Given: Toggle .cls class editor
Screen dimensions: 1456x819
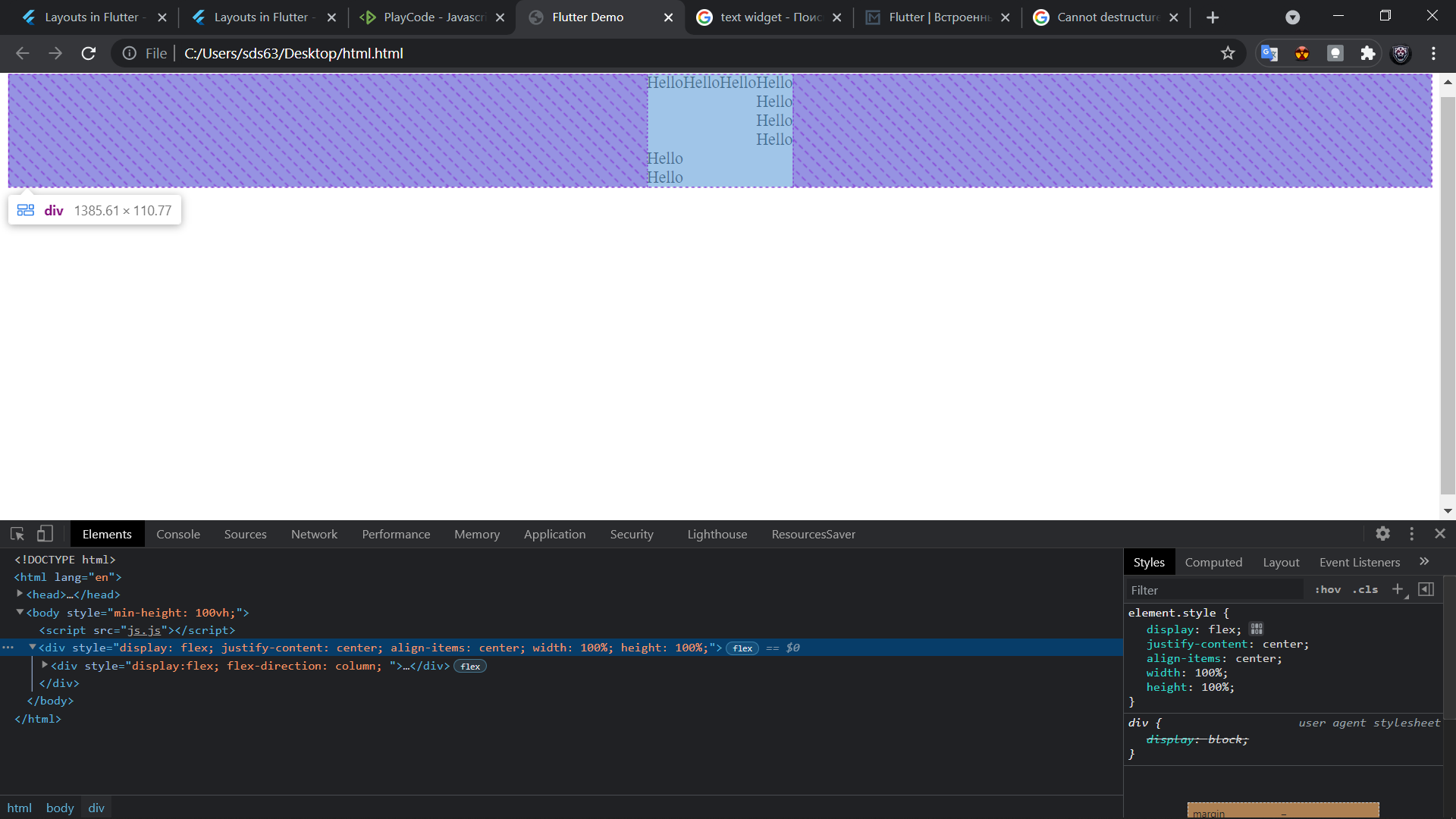Looking at the screenshot, I should [1365, 589].
